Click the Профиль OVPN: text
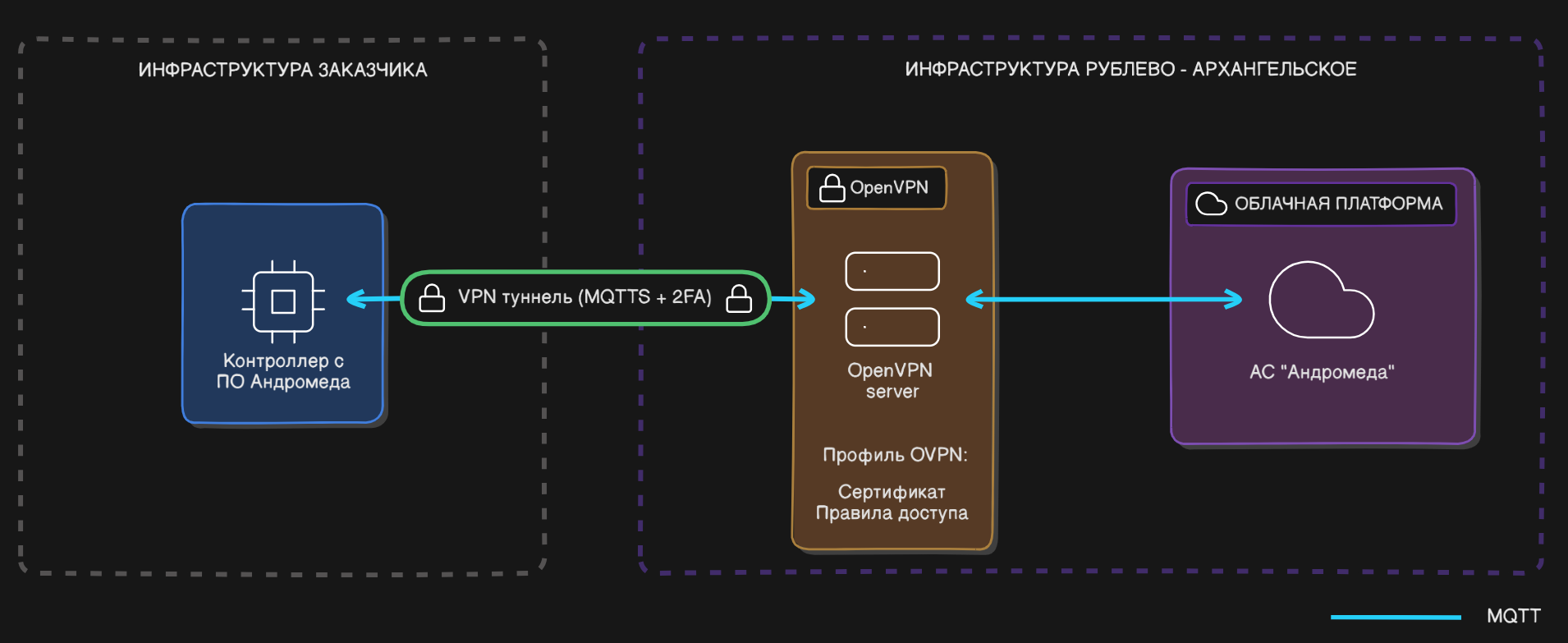This screenshot has height=643, width=1568. pos(895,455)
